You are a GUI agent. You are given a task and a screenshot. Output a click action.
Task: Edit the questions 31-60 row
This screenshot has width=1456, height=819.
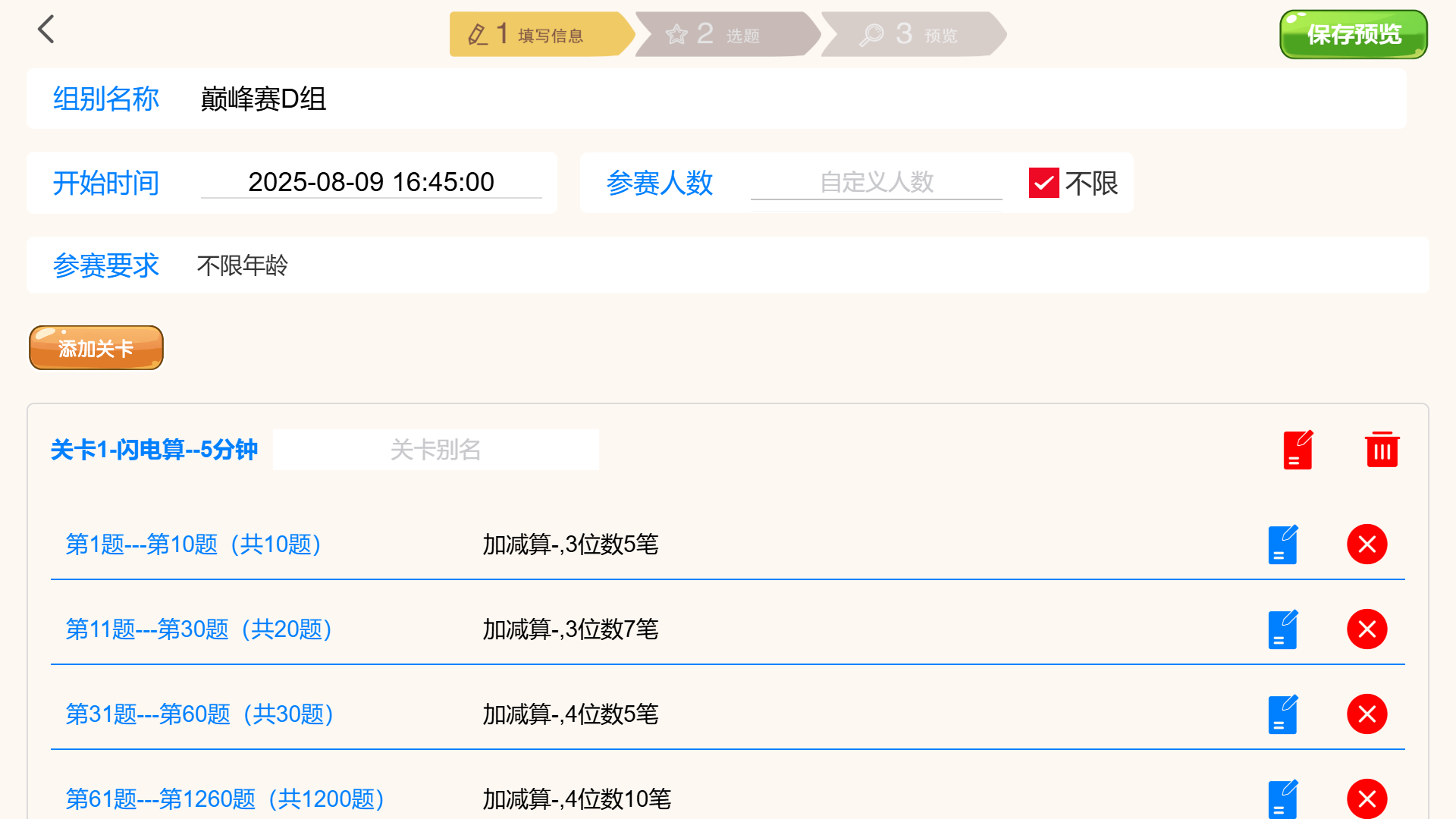[x=1282, y=714]
